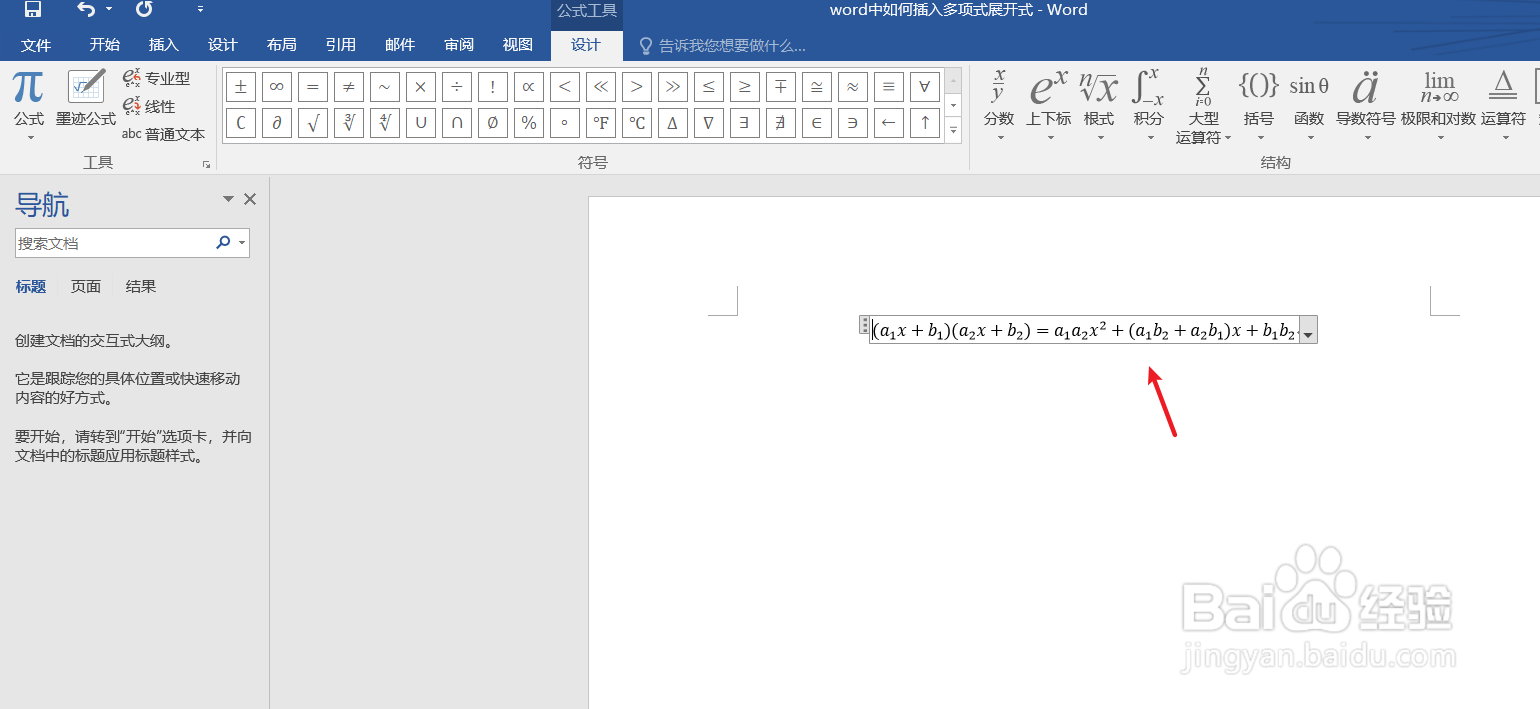Screen dimensions: 1540x709
Task: Insert the less-than-or-equal symbol
Action: click(x=709, y=87)
